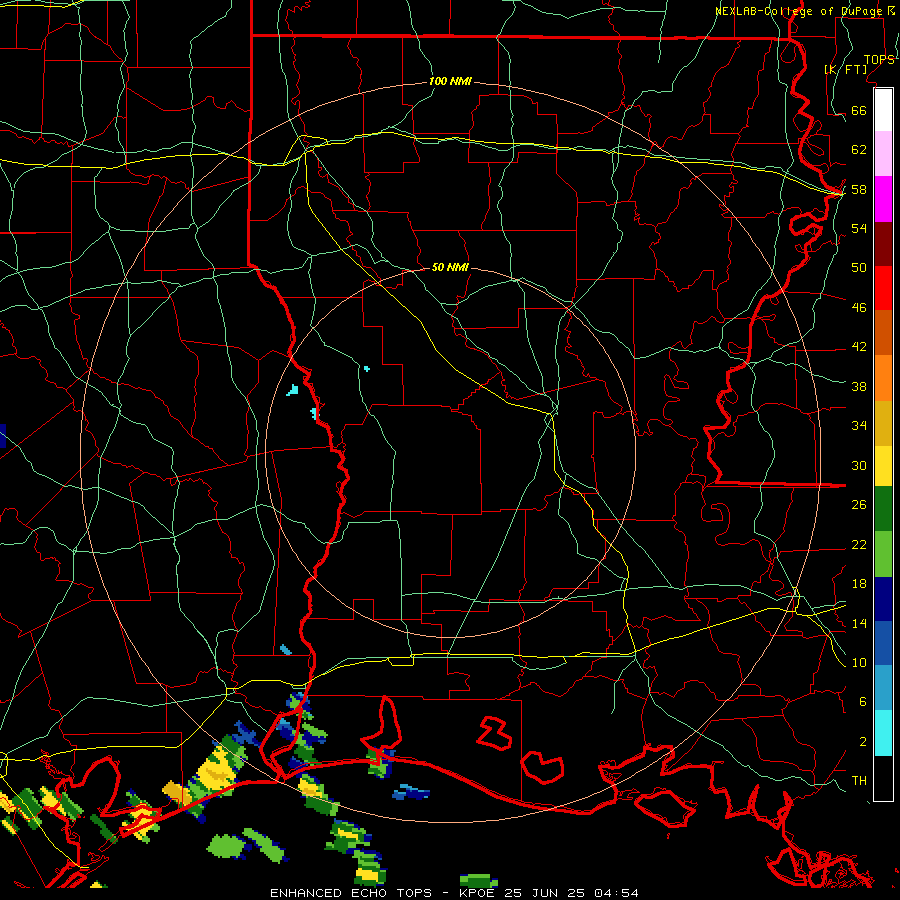The width and height of the screenshot is (900, 900).
Task: Select the cyan swatch near legend value 2
Action: (883, 733)
